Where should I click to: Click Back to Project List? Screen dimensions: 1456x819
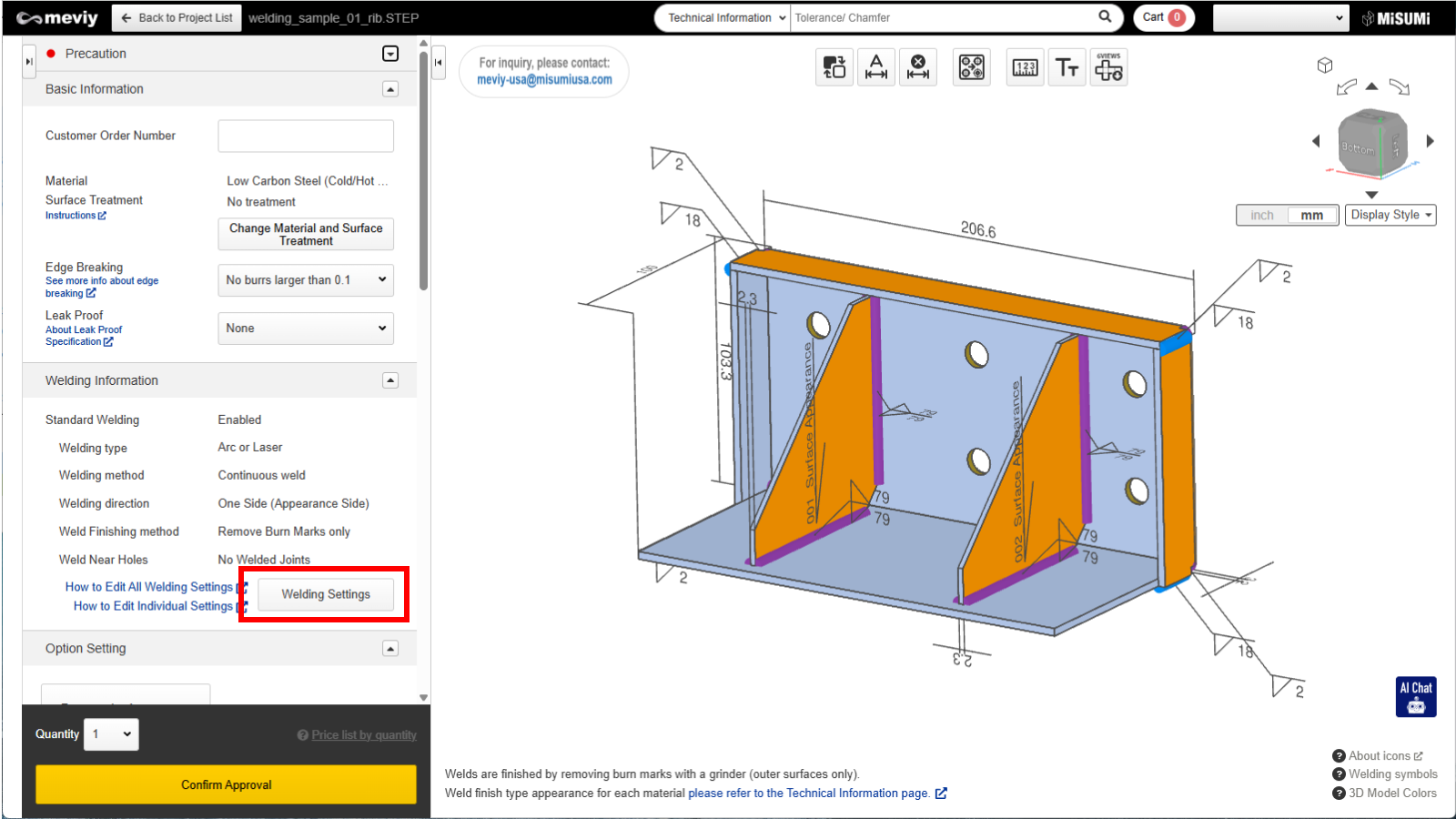point(177,17)
